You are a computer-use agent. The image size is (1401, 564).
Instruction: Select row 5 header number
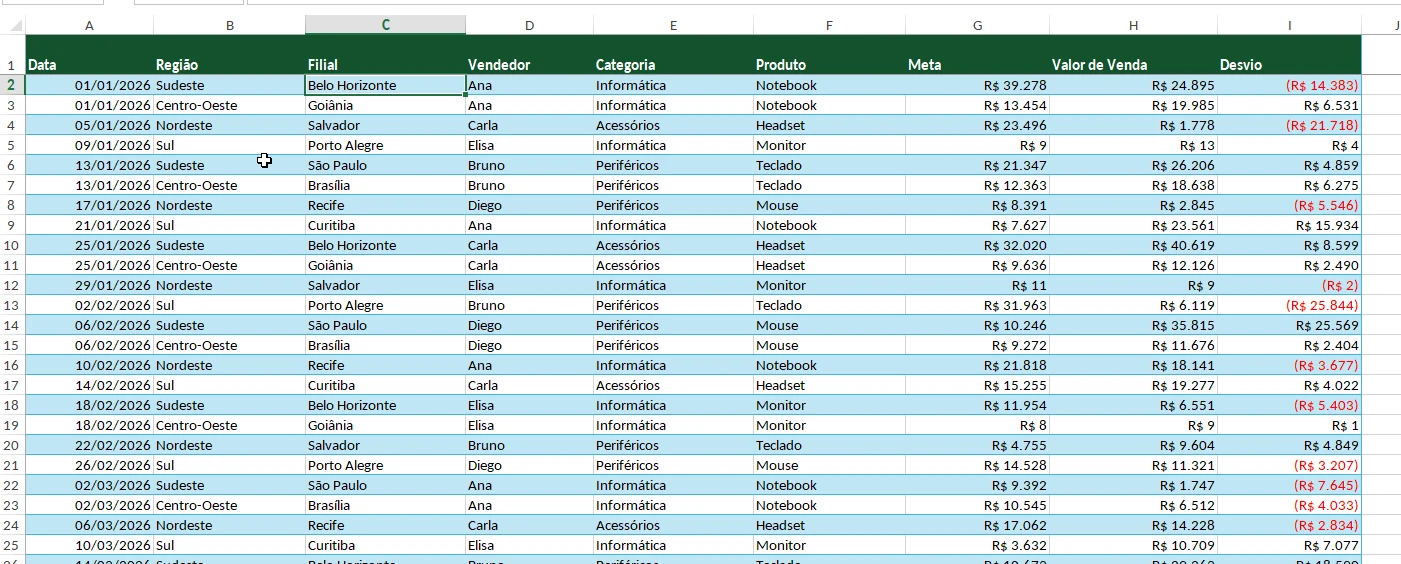12,145
